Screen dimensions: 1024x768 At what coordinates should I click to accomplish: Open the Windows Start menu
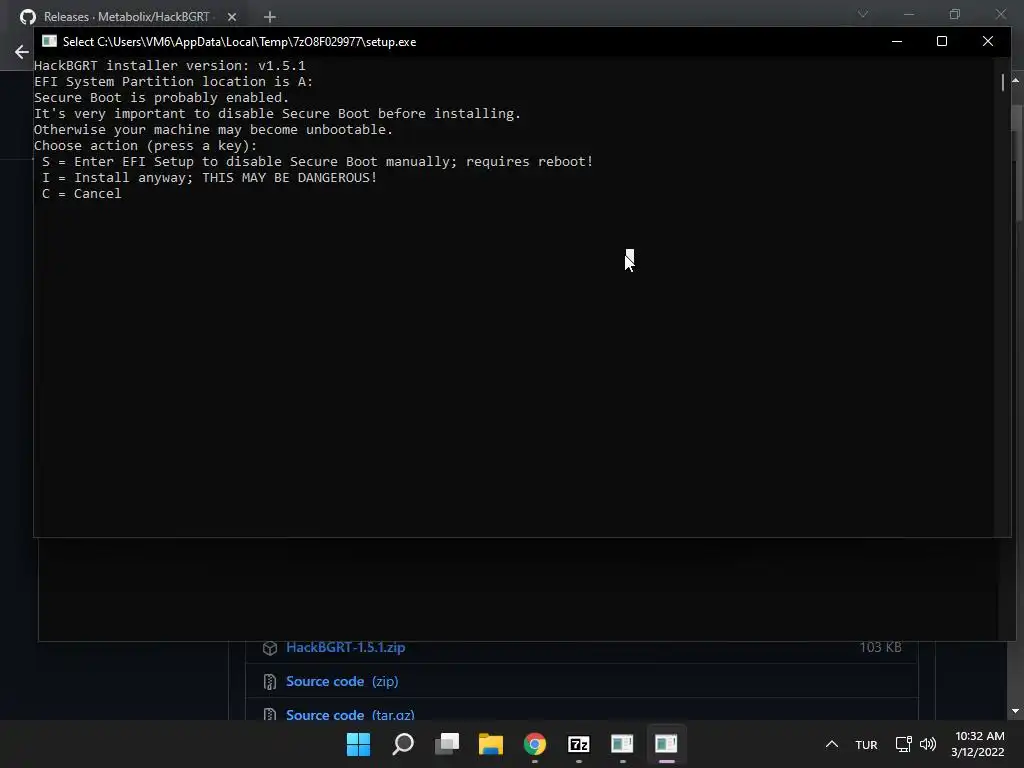(358, 744)
